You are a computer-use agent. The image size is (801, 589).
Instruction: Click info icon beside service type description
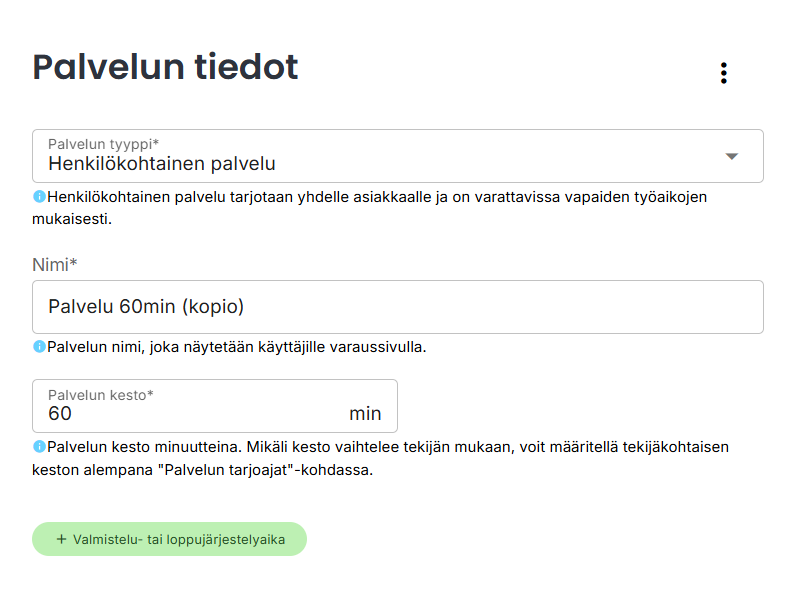coord(39,197)
